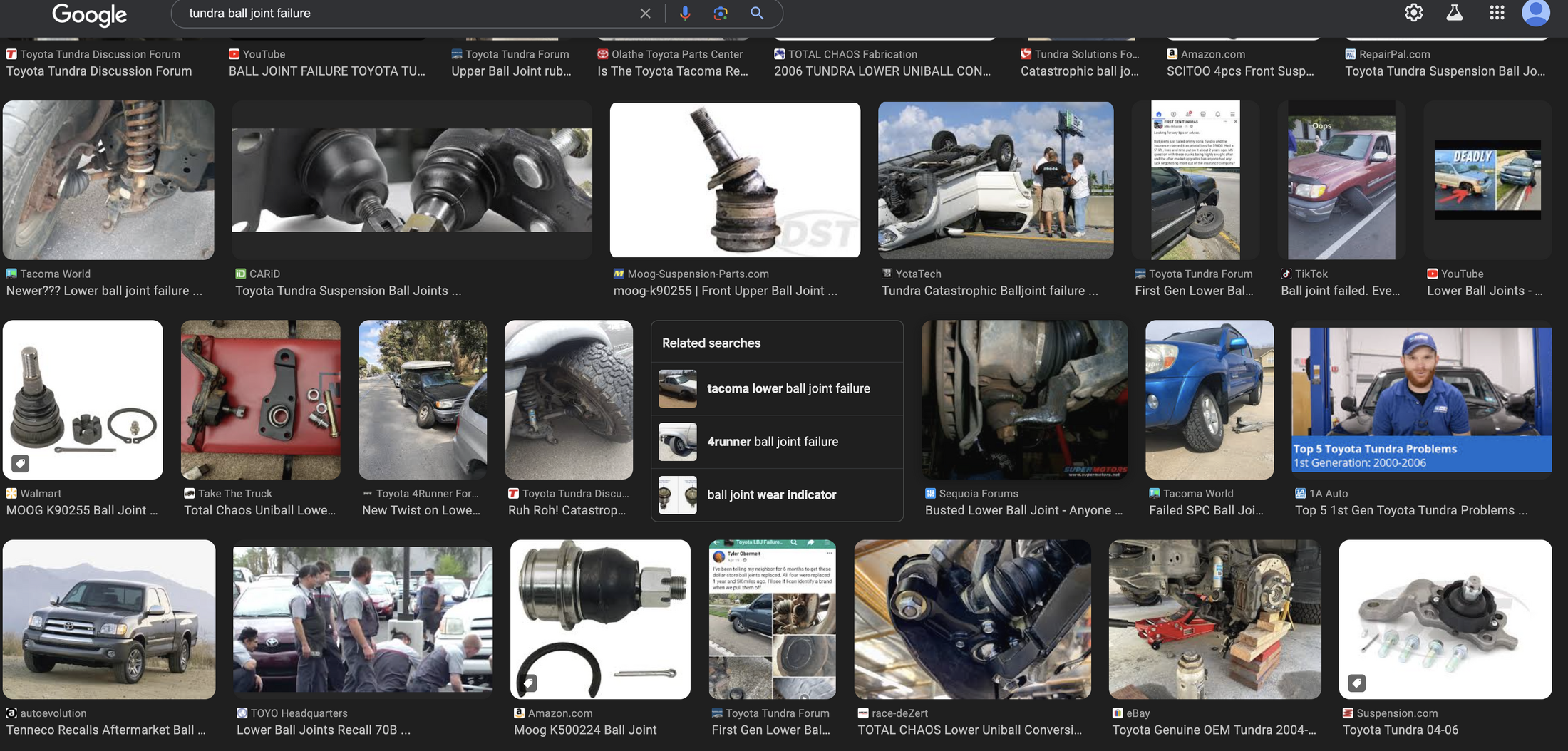Open Total Chaos Uniball red image

[x=260, y=400]
